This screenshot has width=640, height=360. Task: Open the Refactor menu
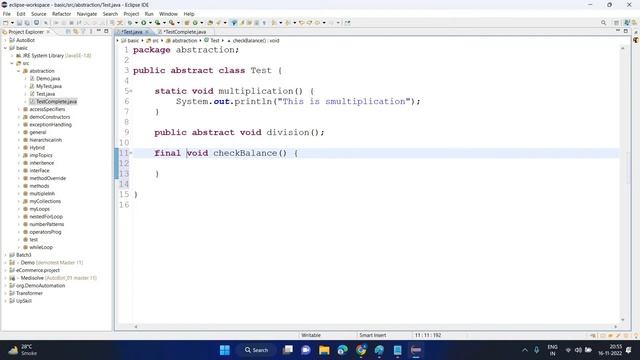[61, 14]
